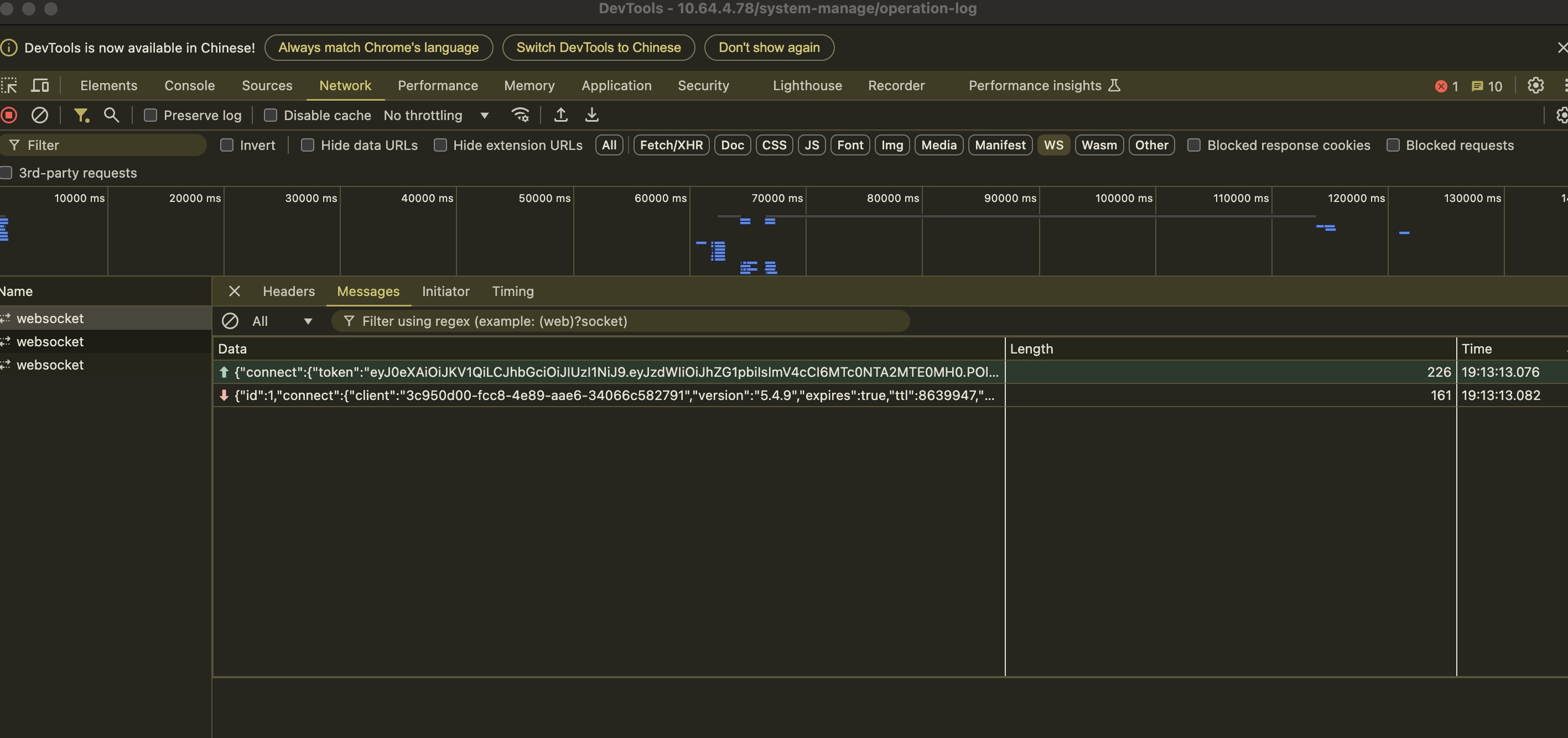The image size is (1568, 738).
Task: Open the Recorder tab
Action: point(896,86)
